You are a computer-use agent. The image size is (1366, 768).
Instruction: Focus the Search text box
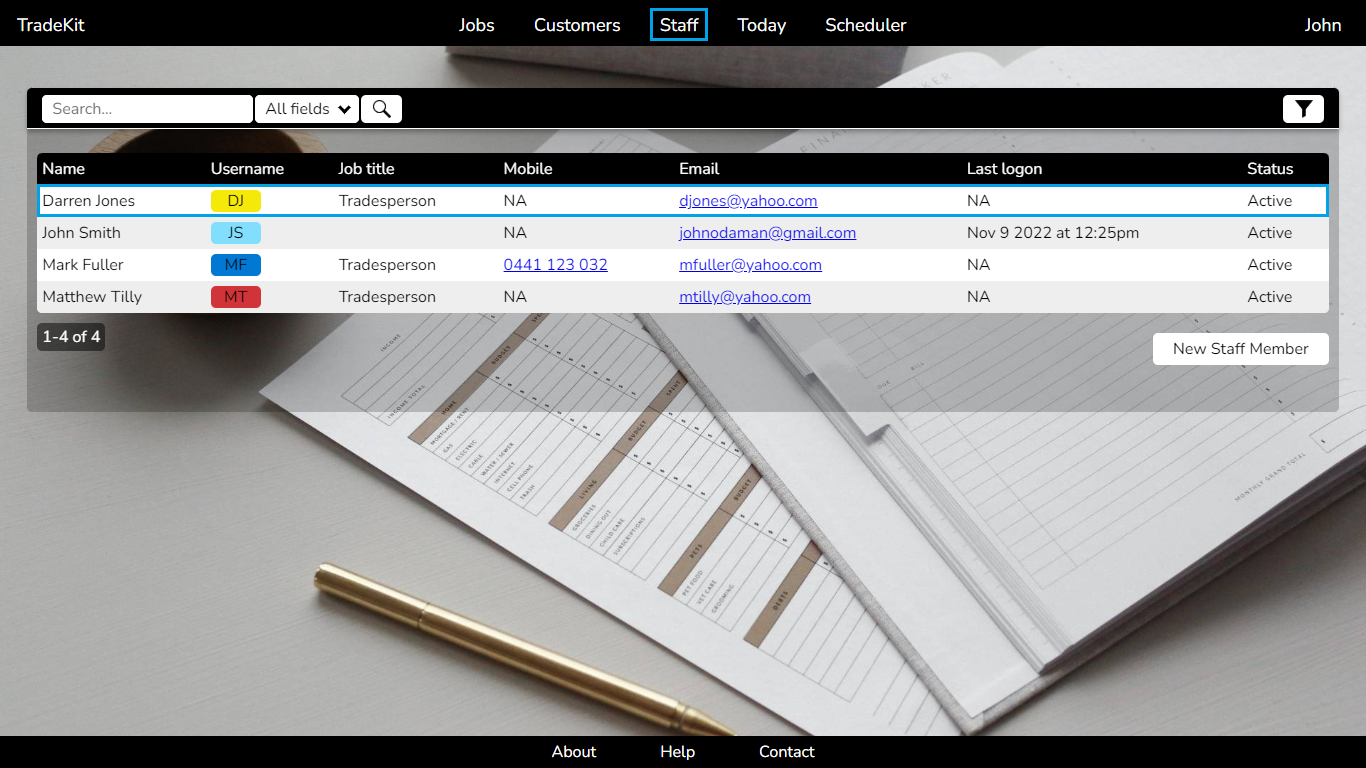[147, 109]
